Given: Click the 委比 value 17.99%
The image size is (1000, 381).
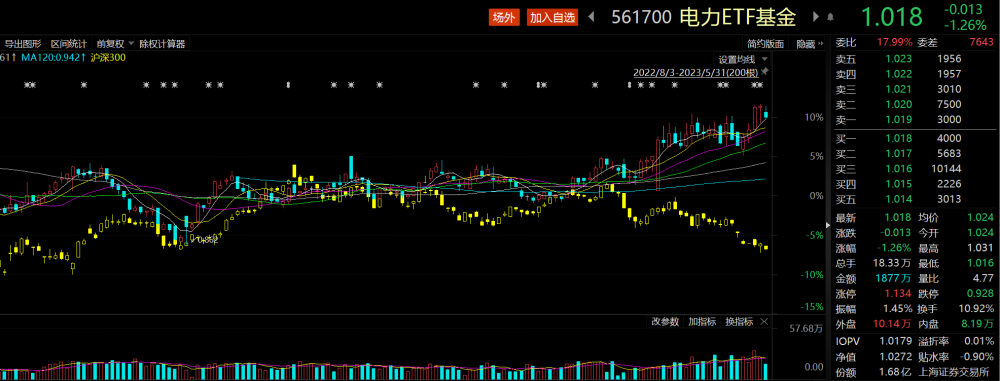Looking at the screenshot, I should pos(895,43).
